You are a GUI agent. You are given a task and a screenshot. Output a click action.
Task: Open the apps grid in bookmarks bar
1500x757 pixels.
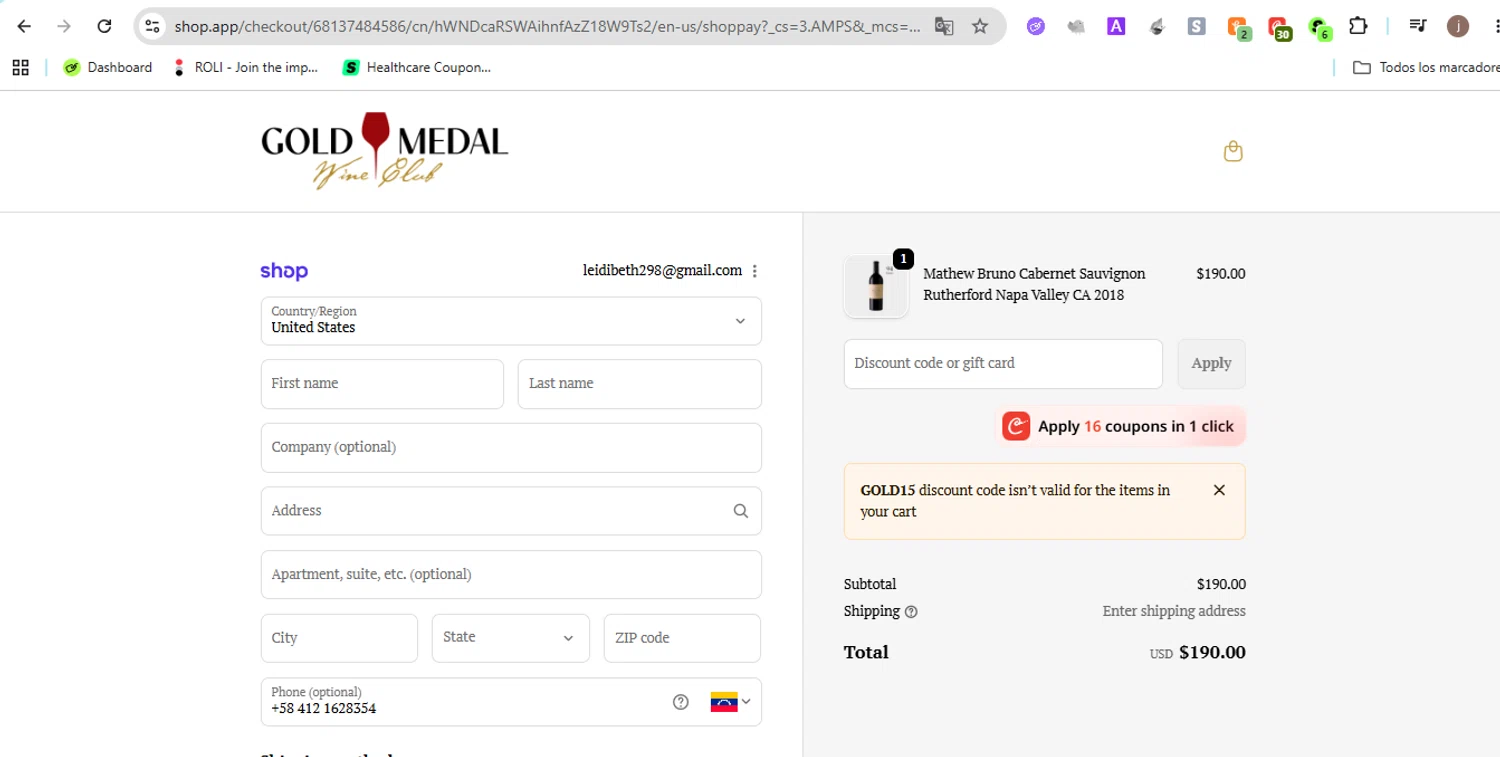(20, 67)
